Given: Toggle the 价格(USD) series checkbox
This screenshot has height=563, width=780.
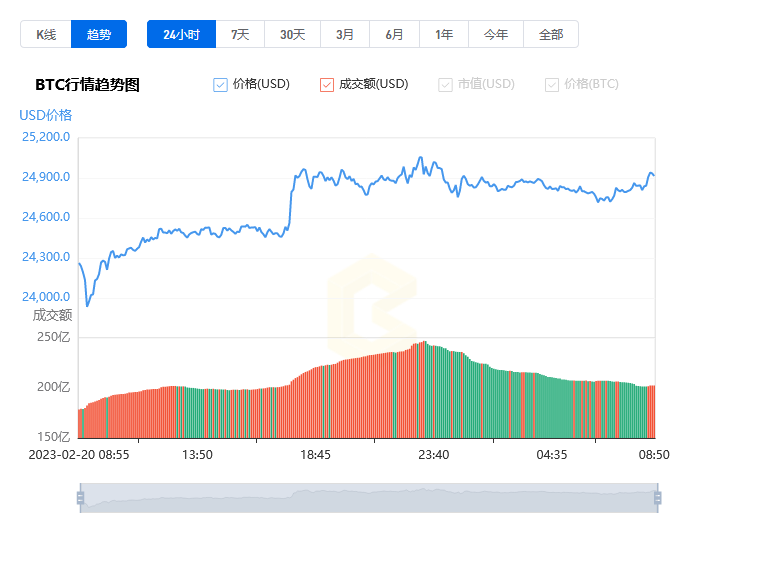Looking at the screenshot, I should [x=220, y=85].
